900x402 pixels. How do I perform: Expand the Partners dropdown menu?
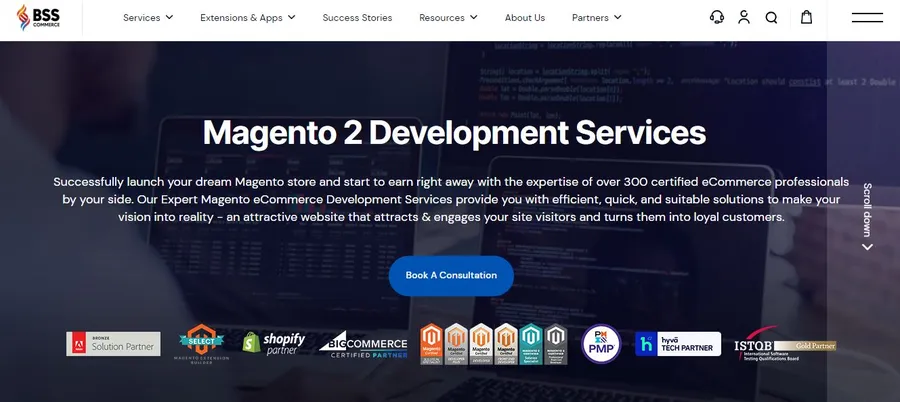point(596,18)
